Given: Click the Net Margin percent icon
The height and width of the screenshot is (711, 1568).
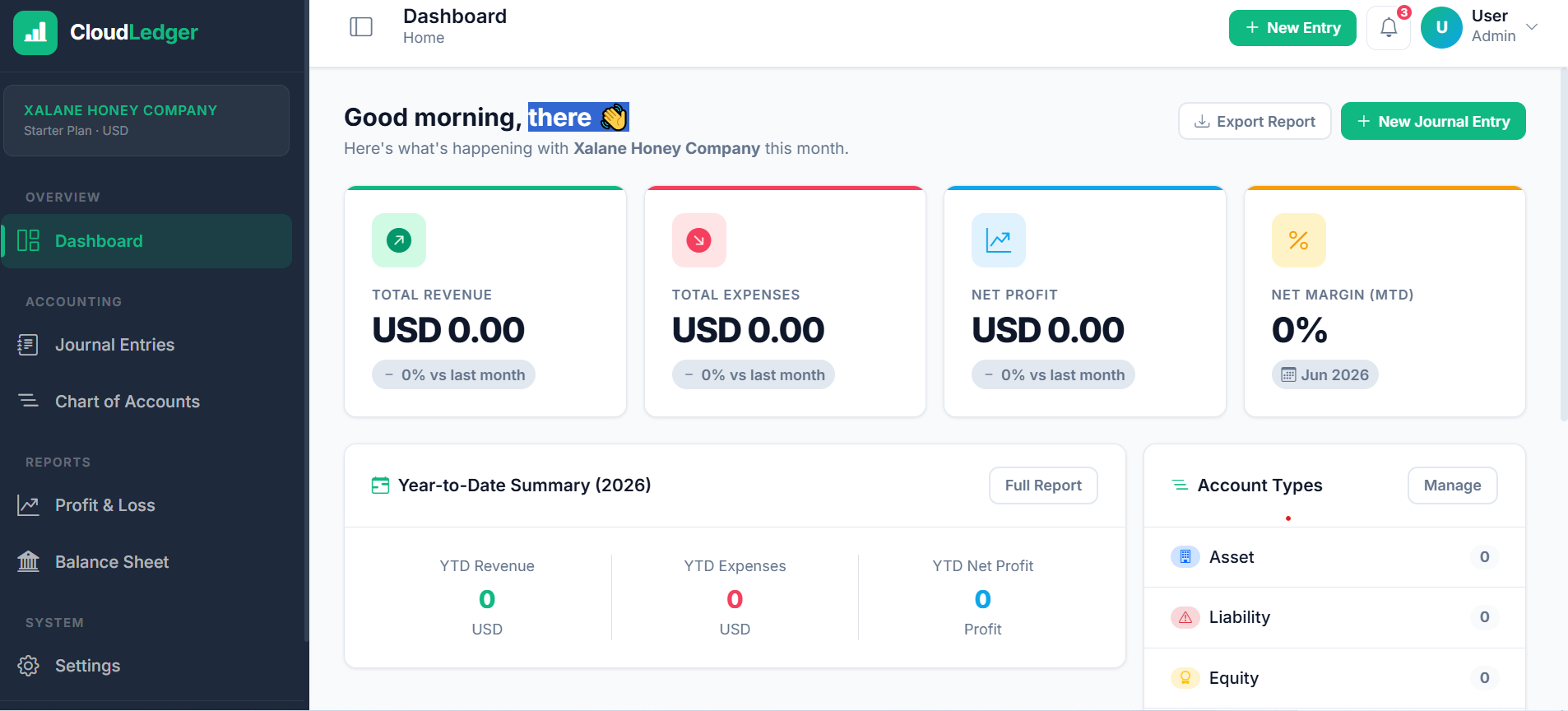Looking at the screenshot, I should 1299,240.
